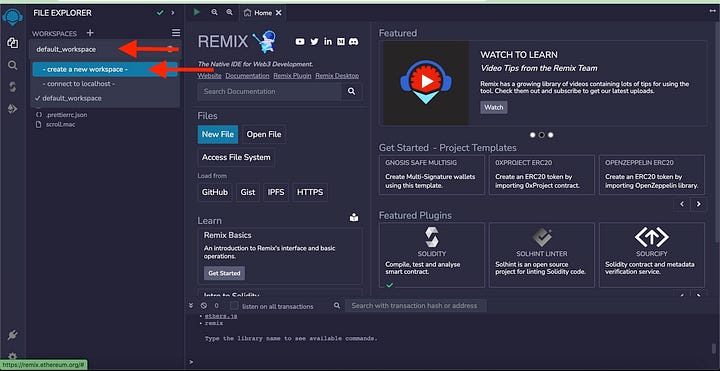
Task: Click the Sourcify plugin logo
Action: click(x=652, y=237)
